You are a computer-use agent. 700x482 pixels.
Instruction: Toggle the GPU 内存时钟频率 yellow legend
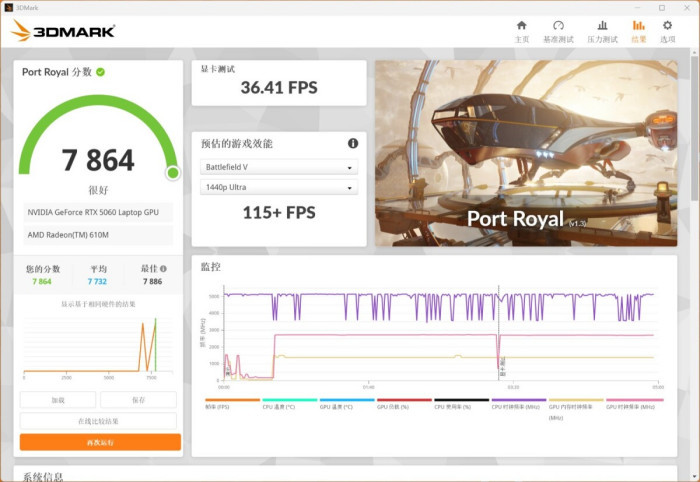point(576,409)
